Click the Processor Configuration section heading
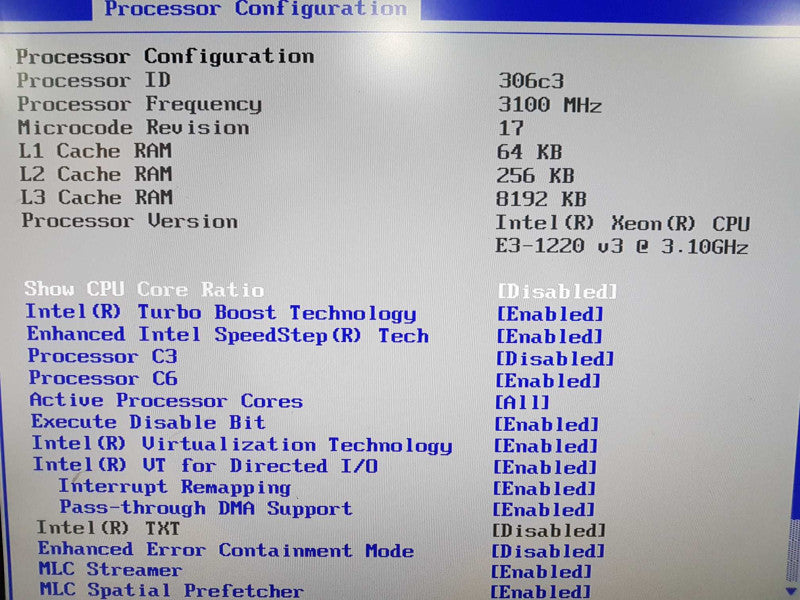Screen dimensions: 800x600 pyautogui.click(x=165, y=56)
